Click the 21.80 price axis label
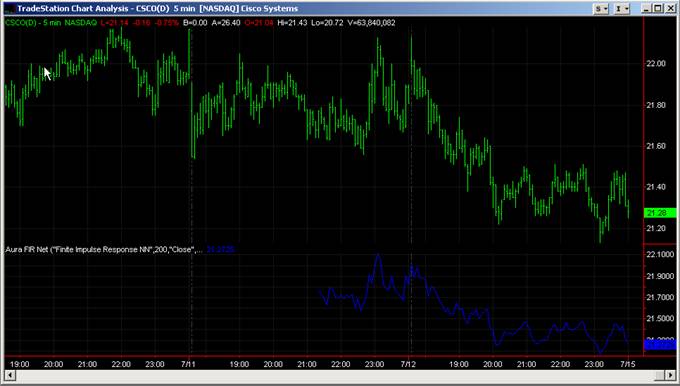 point(656,105)
